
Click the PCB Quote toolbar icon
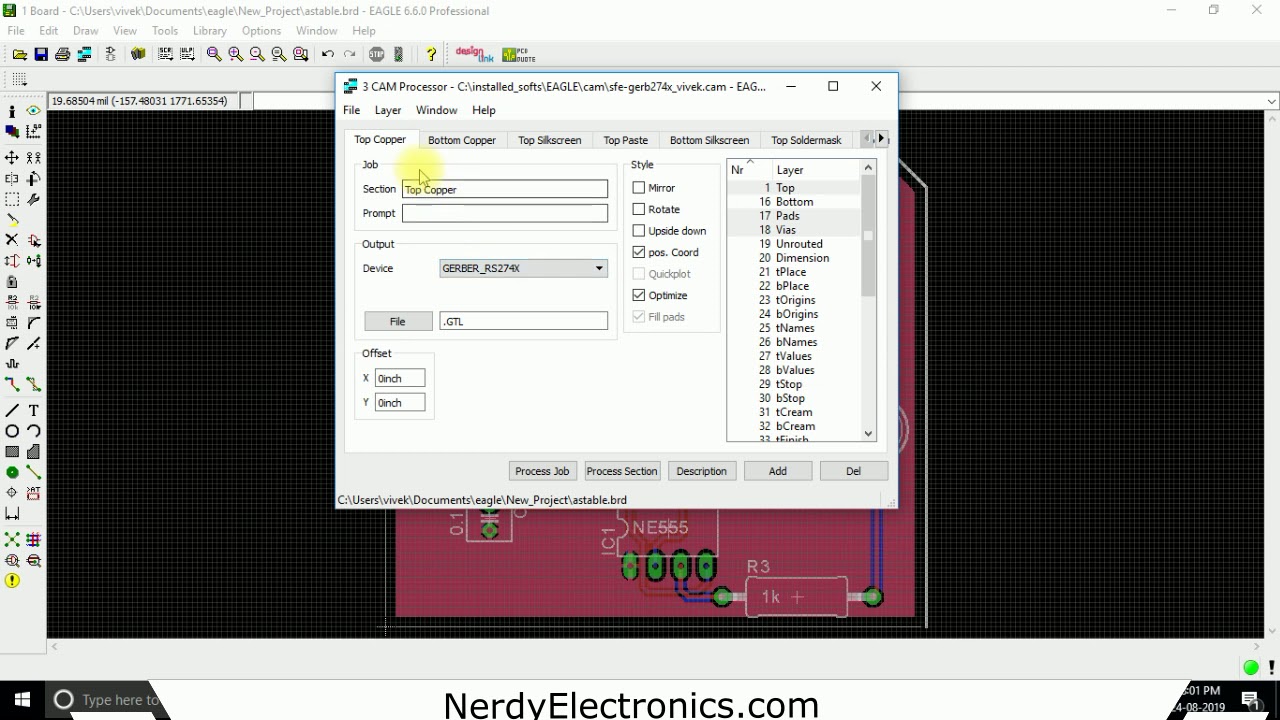pos(518,54)
